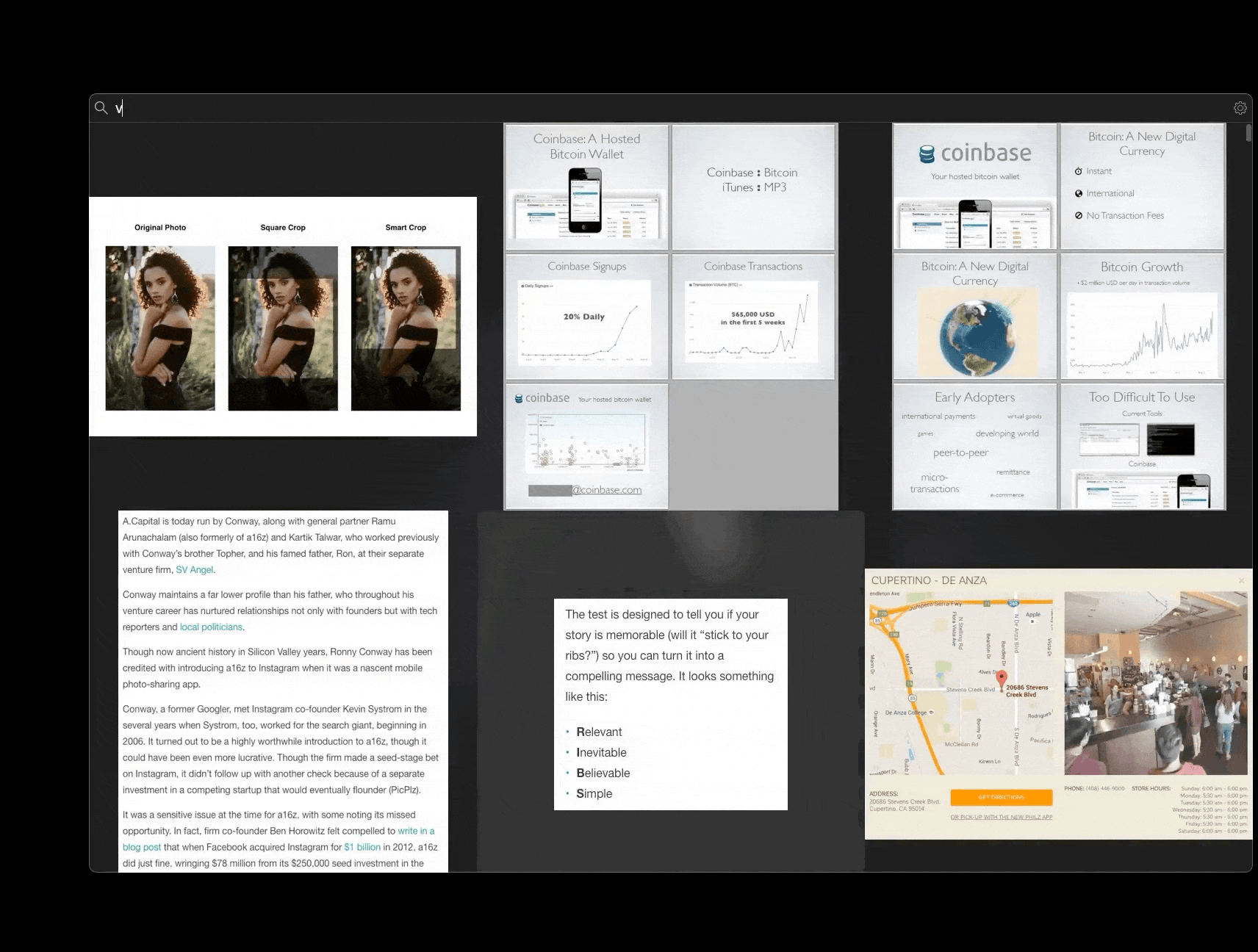Image resolution: width=1258 pixels, height=952 pixels.
Task: Click the Get Directions orange button
Action: click(1001, 797)
